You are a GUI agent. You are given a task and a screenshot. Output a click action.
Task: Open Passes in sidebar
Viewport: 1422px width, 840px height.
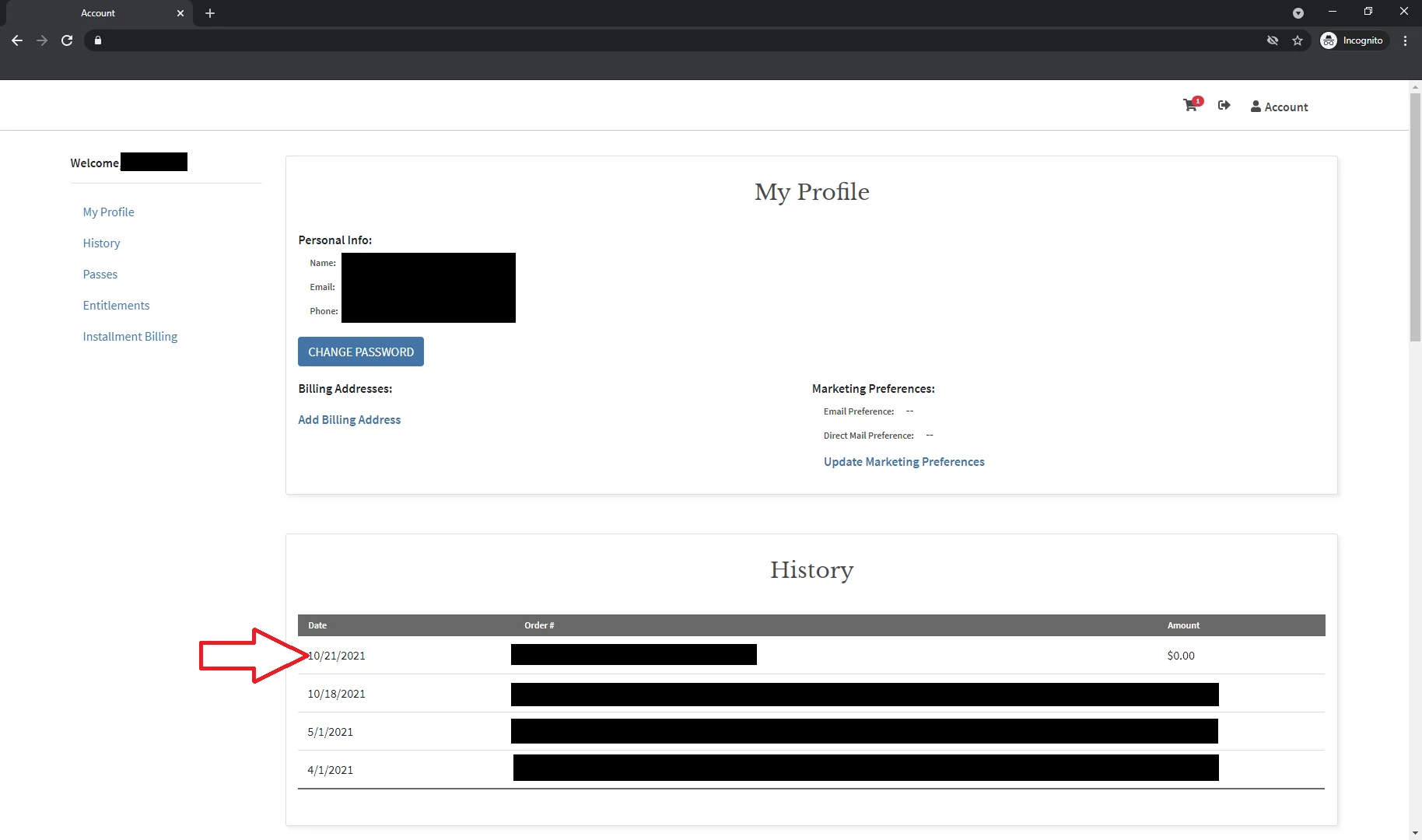click(x=100, y=274)
